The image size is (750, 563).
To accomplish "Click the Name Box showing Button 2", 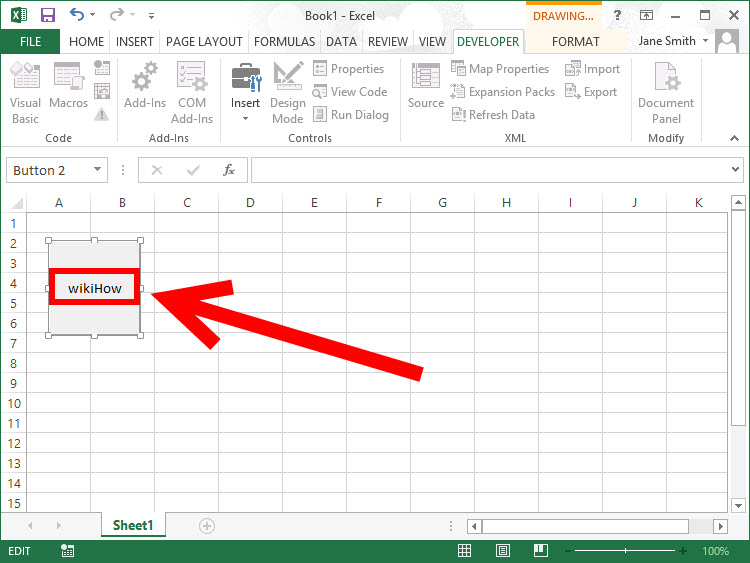I will pos(48,170).
